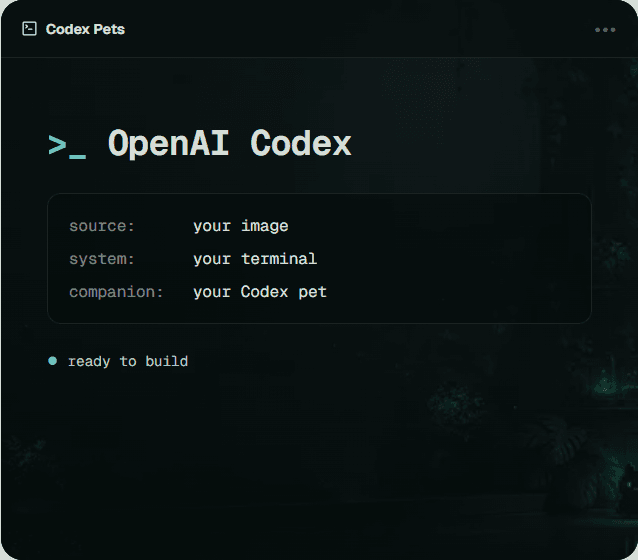This screenshot has height=560, width=638.
Task: Click the 'ready to build' status text
Action: pyautogui.click(x=128, y=361)
